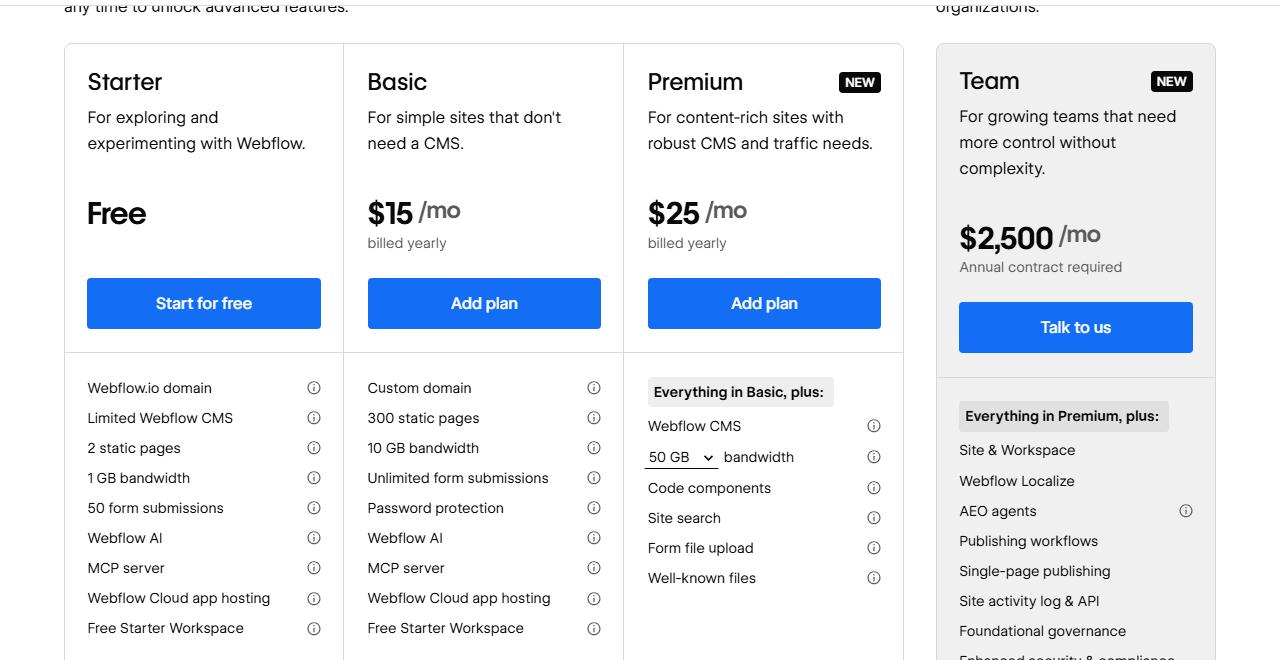Click "Publishing workflows" feature text
Viewport: 1280px width, 660px height.
[x=1029, y=541]
